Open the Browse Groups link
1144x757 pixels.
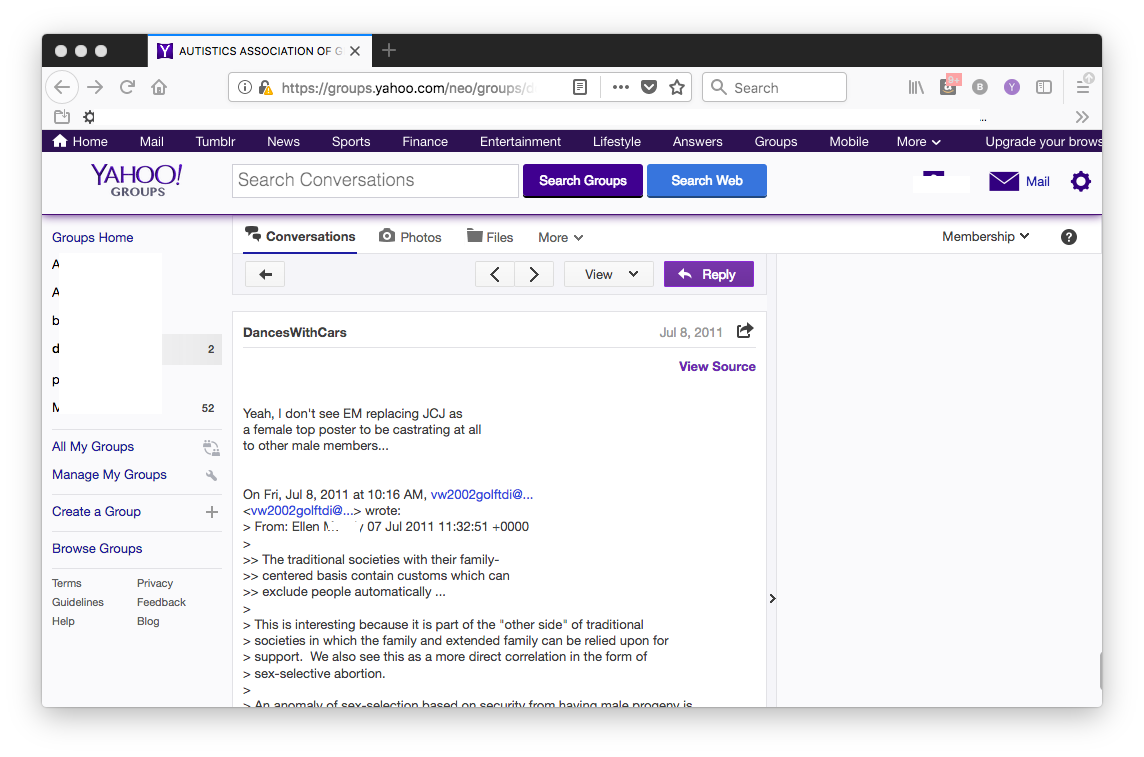click(x=97, y=548)
